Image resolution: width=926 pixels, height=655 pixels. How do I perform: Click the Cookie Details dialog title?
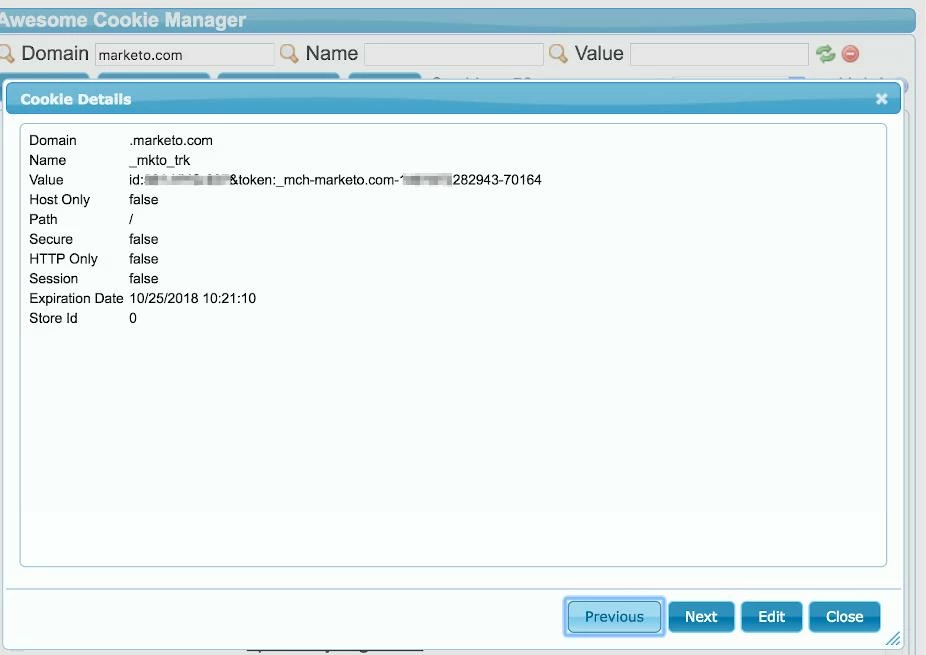[x=76, y=99]
